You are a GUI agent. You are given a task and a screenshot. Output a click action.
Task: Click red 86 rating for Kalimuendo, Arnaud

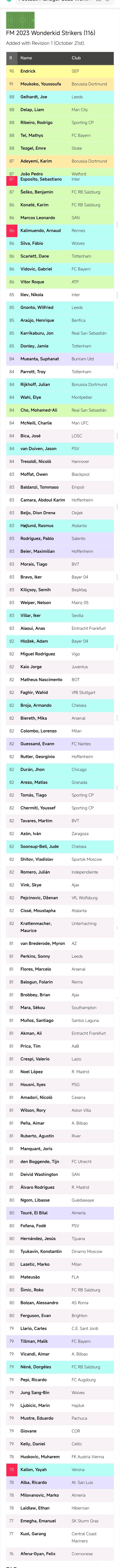point(12,231)
